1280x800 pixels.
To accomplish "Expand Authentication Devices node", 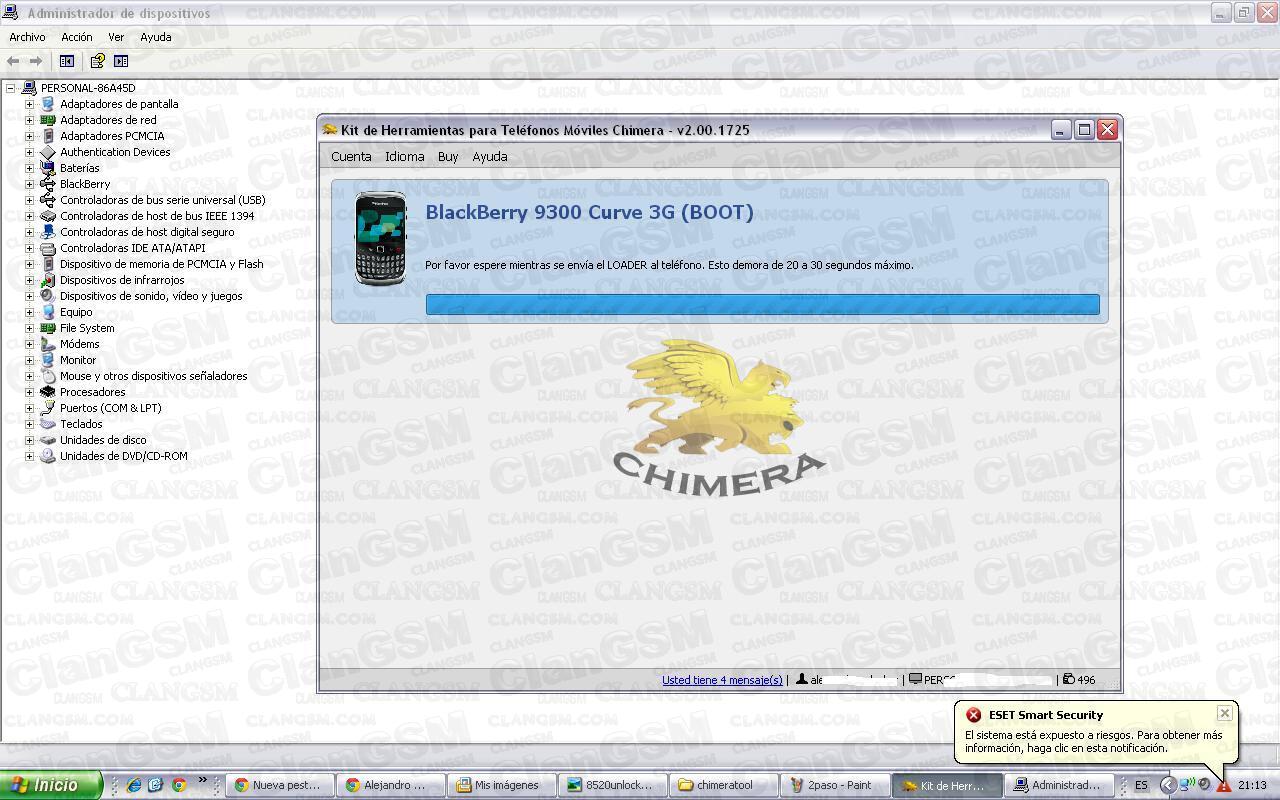I will tap(29, 152).
